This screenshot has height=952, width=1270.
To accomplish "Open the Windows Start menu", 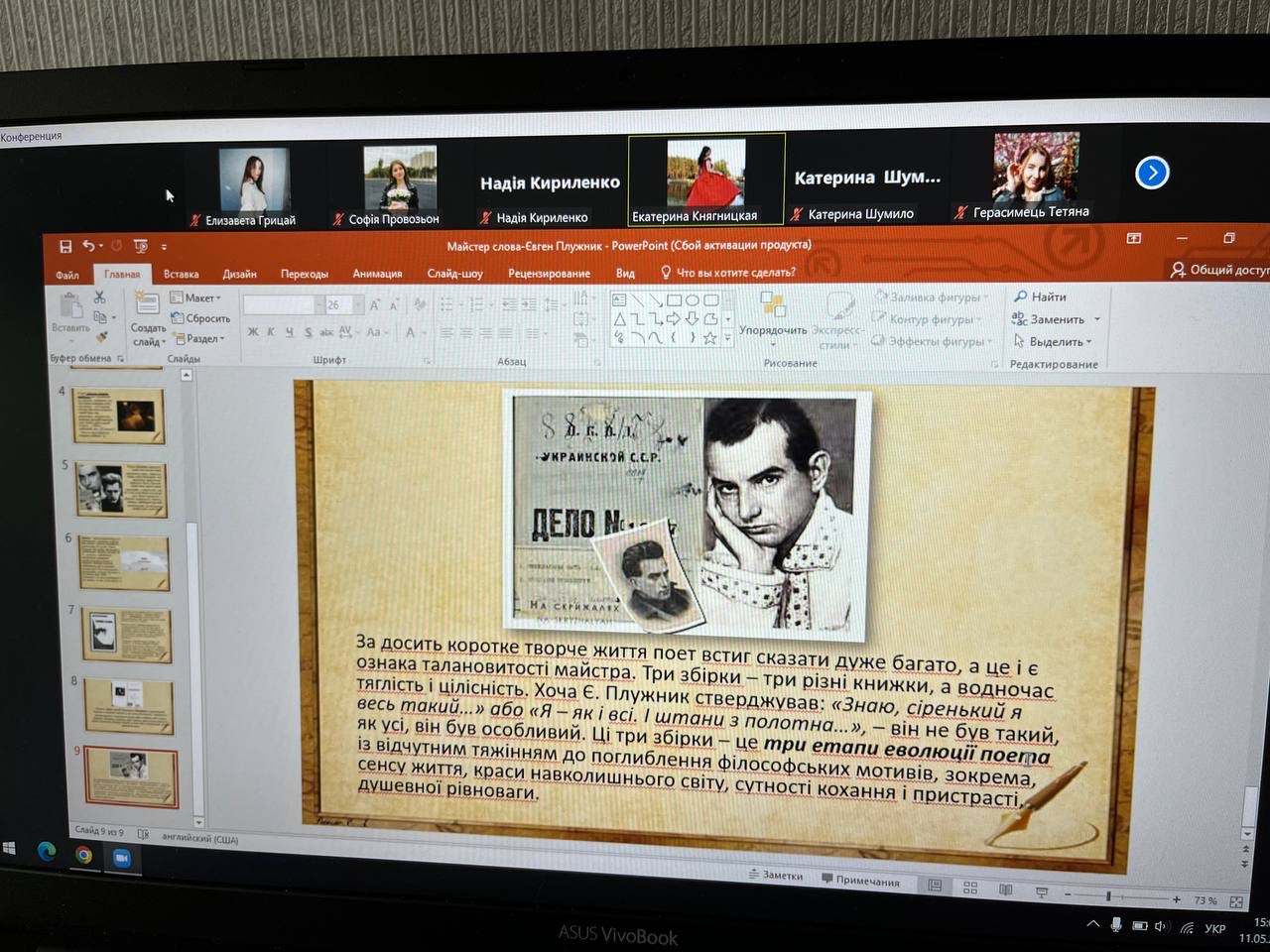I will click(x=10, y=848).
